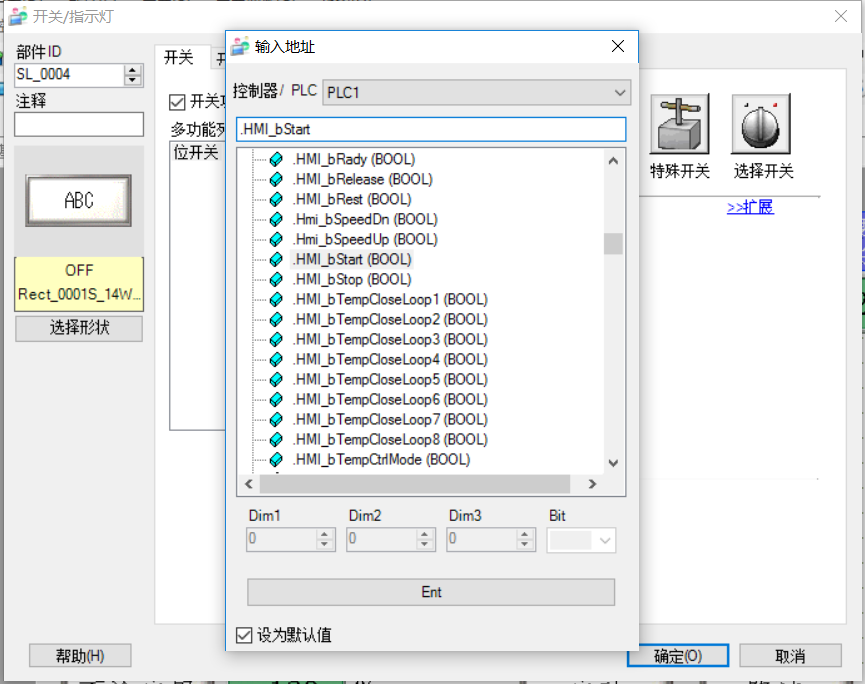Click the .HMI_bRelease tag icon
The width and height of the screenshot is (865, 684).
click(x=277, y=179)
